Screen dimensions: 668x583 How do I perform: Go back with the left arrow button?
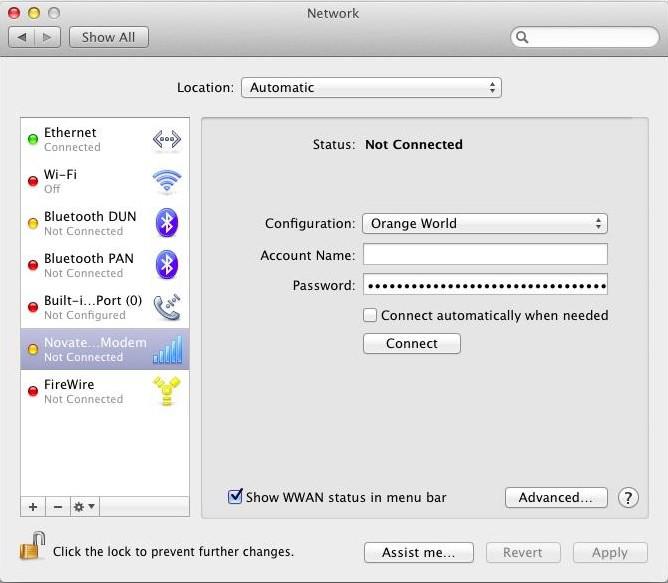tap(22, 37)
